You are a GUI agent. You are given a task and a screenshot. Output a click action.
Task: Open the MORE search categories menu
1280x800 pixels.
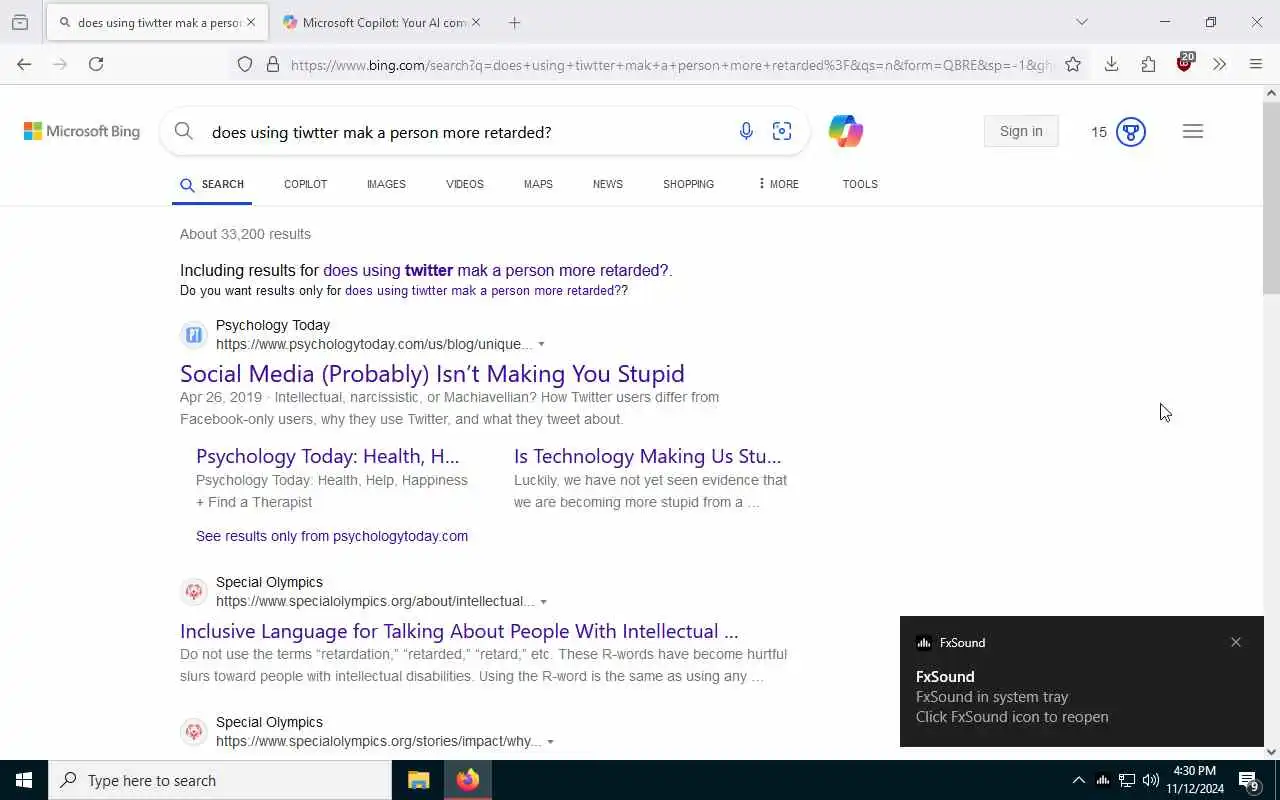[778, 184]
